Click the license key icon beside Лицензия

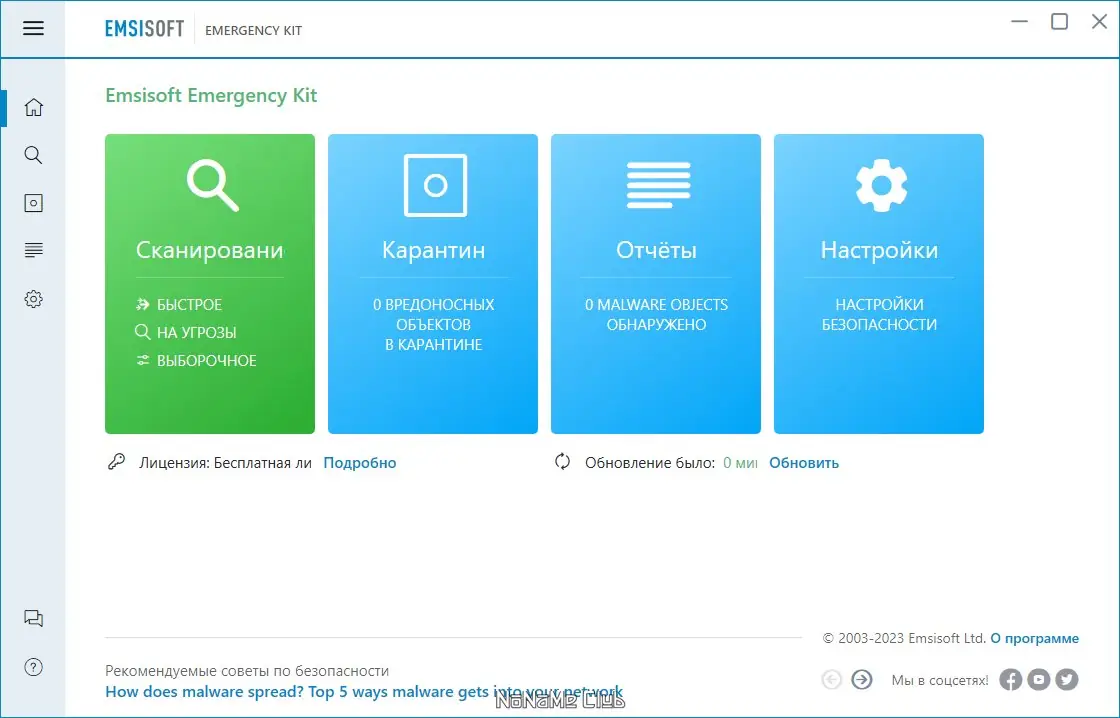115,461
